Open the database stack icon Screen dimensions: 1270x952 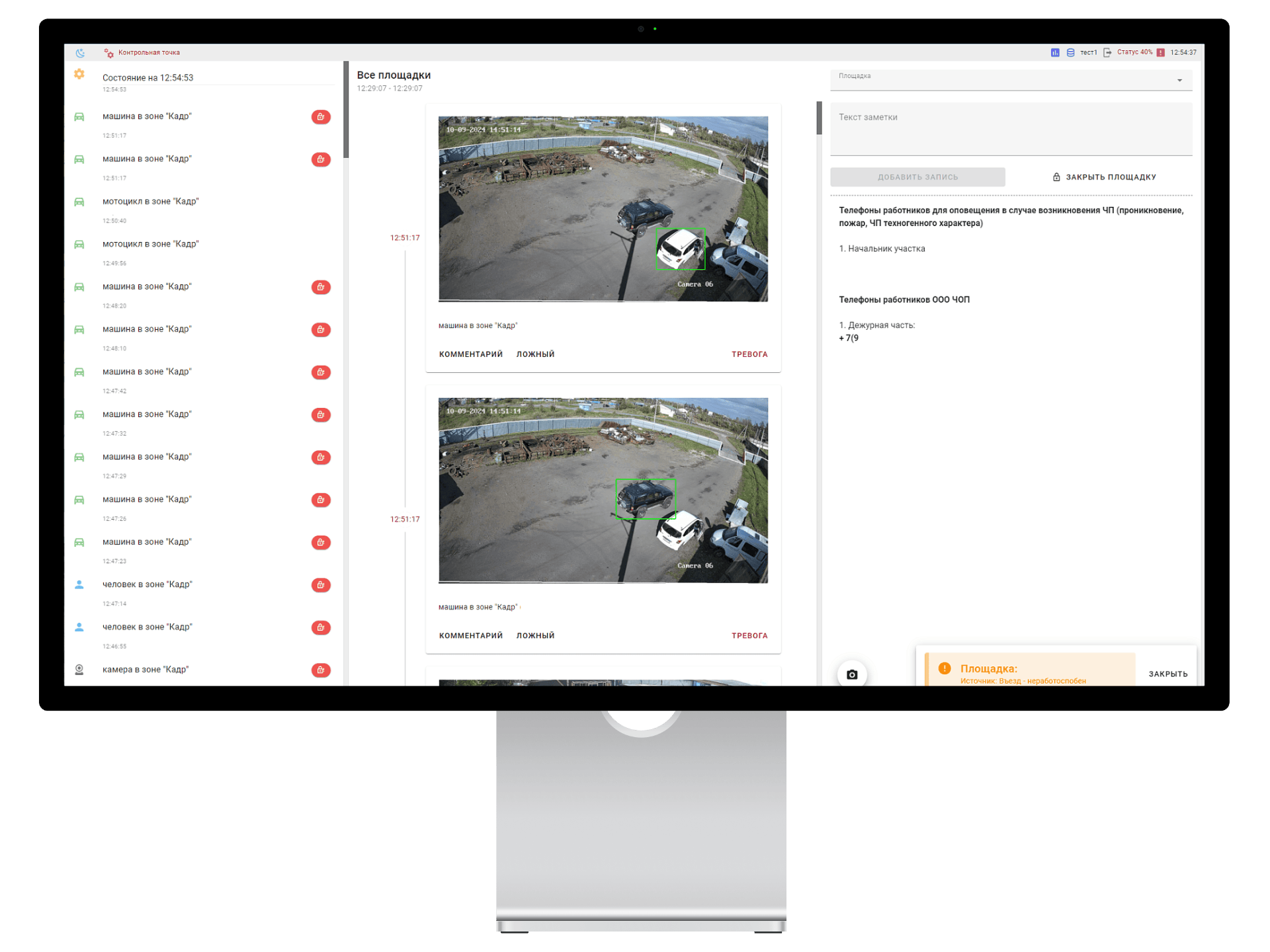(x=1070, y=53)
